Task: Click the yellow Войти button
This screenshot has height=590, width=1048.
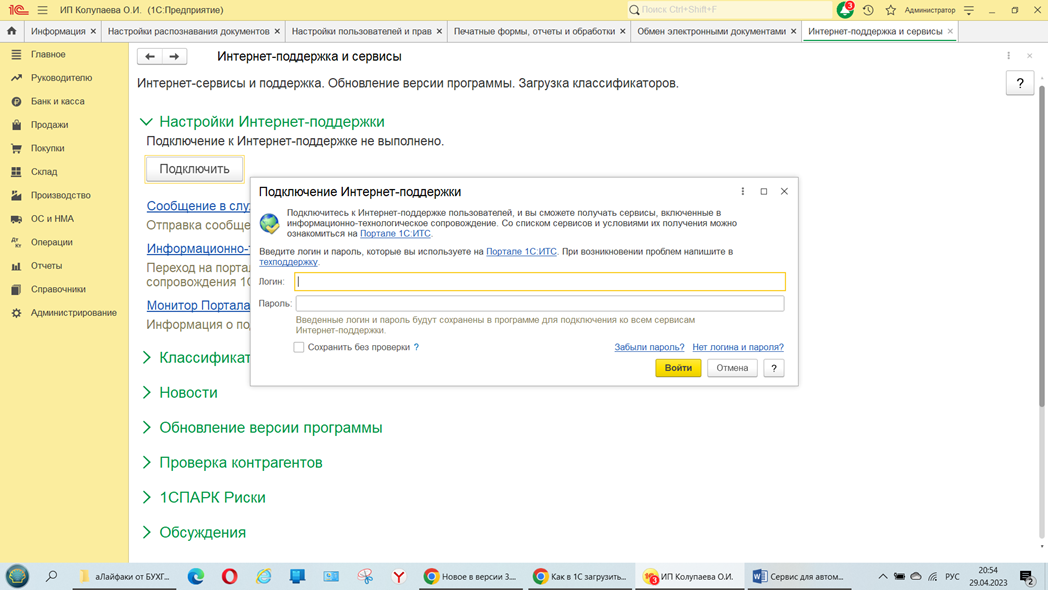Action: [x=678, y=367]
